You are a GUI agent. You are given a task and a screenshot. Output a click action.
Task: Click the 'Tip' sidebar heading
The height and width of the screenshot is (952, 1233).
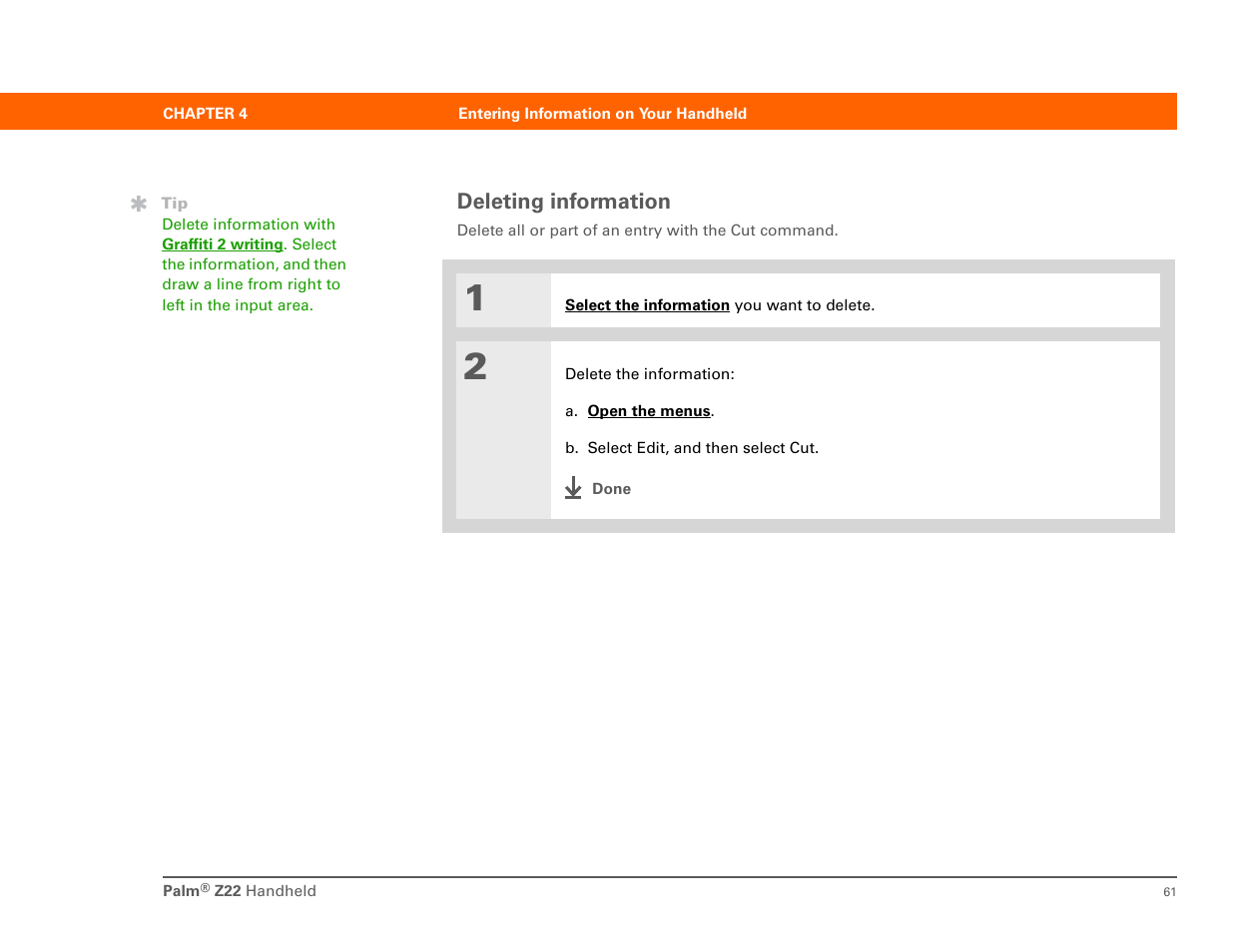[175, 204]
